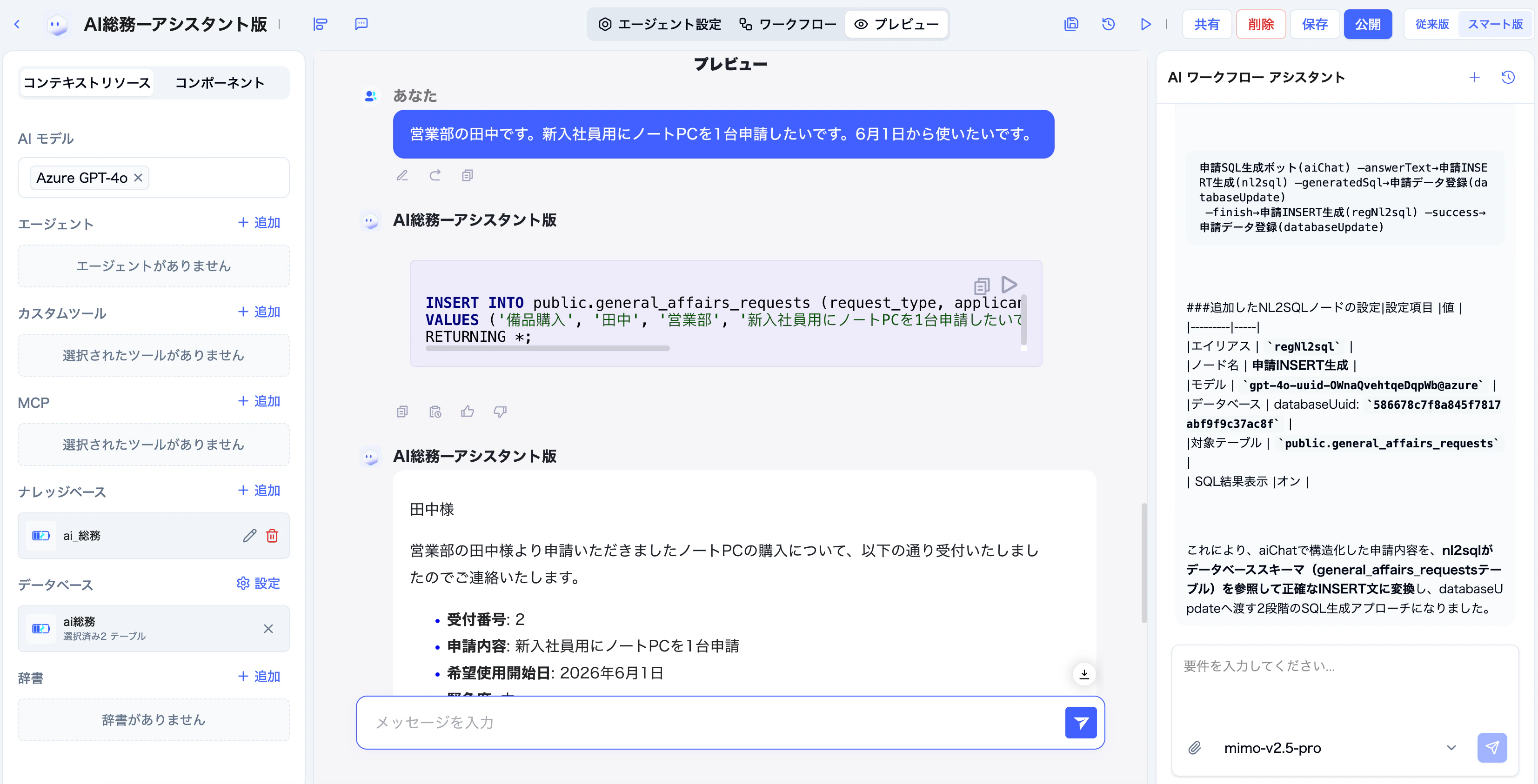1538x784 pixels.
Task: Copy SQL code in the code block
Action: pos(982,286)
